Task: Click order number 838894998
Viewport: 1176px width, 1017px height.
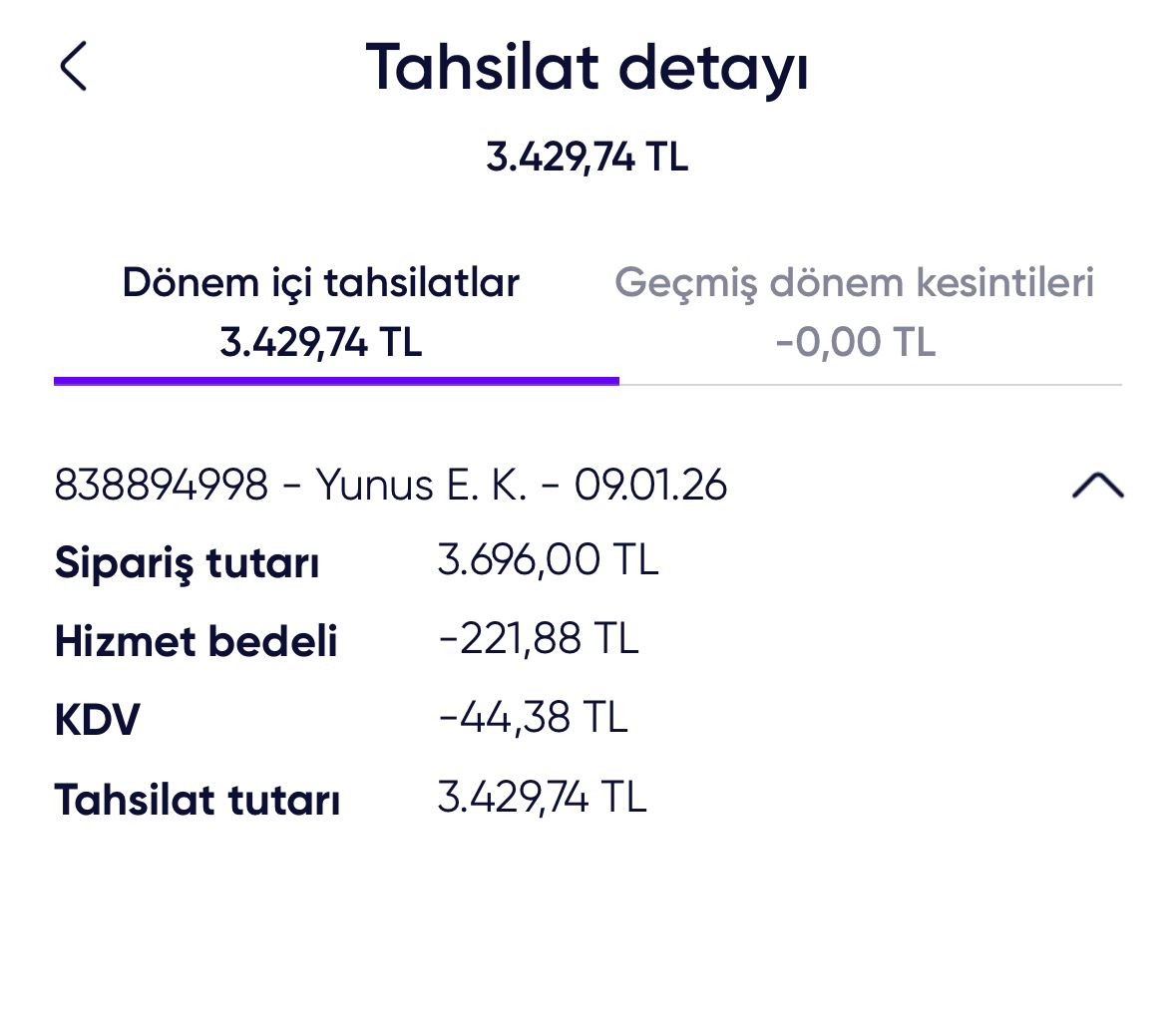Action: pos(161,486)
